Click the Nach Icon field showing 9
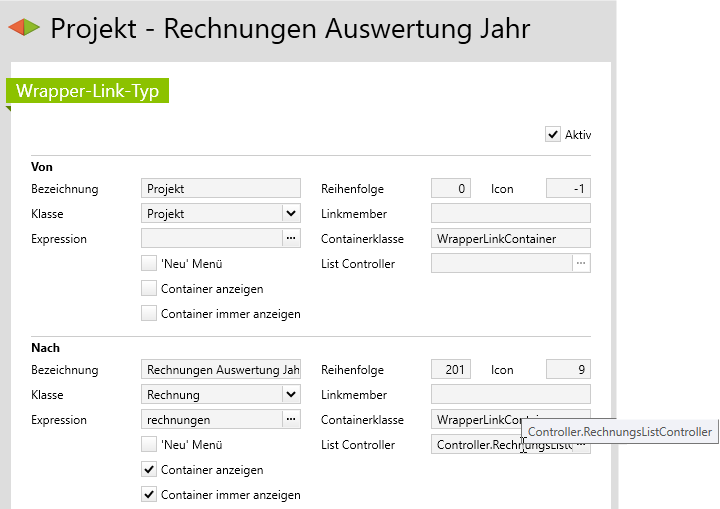Screen dimensions: 720x509 click(x=568, y=370)
